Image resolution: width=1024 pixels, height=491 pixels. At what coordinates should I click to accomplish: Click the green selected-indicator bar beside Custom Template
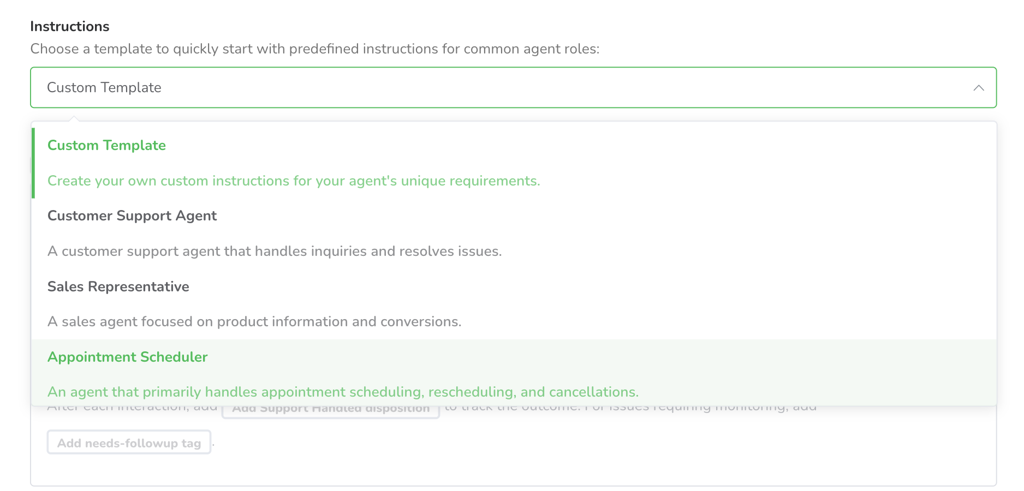[x=33, y=163]
